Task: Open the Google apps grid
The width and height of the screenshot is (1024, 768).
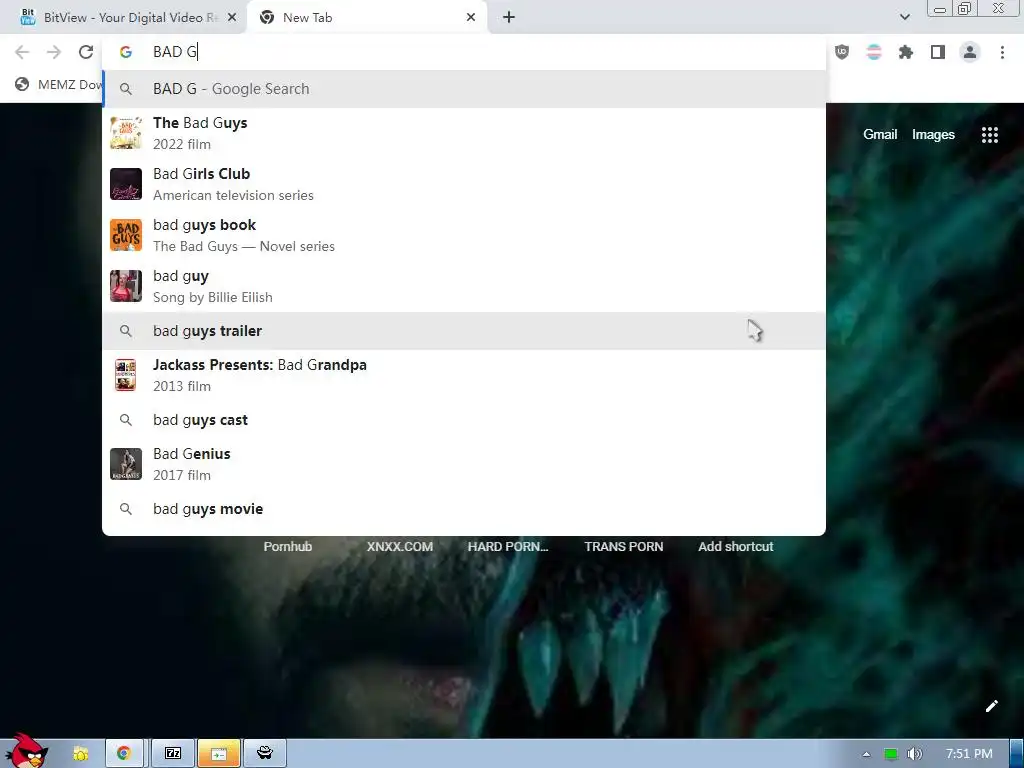Action: [989, 135]
